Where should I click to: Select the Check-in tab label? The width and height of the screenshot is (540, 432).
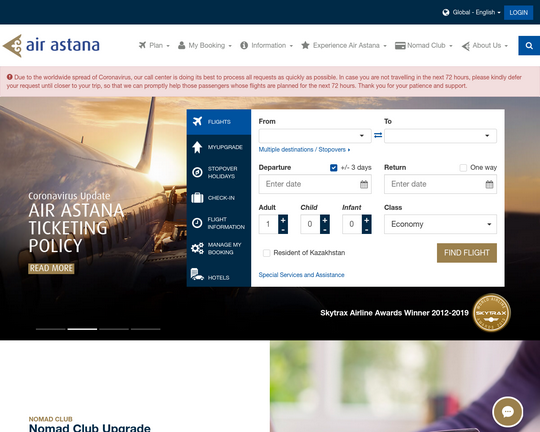221,198
